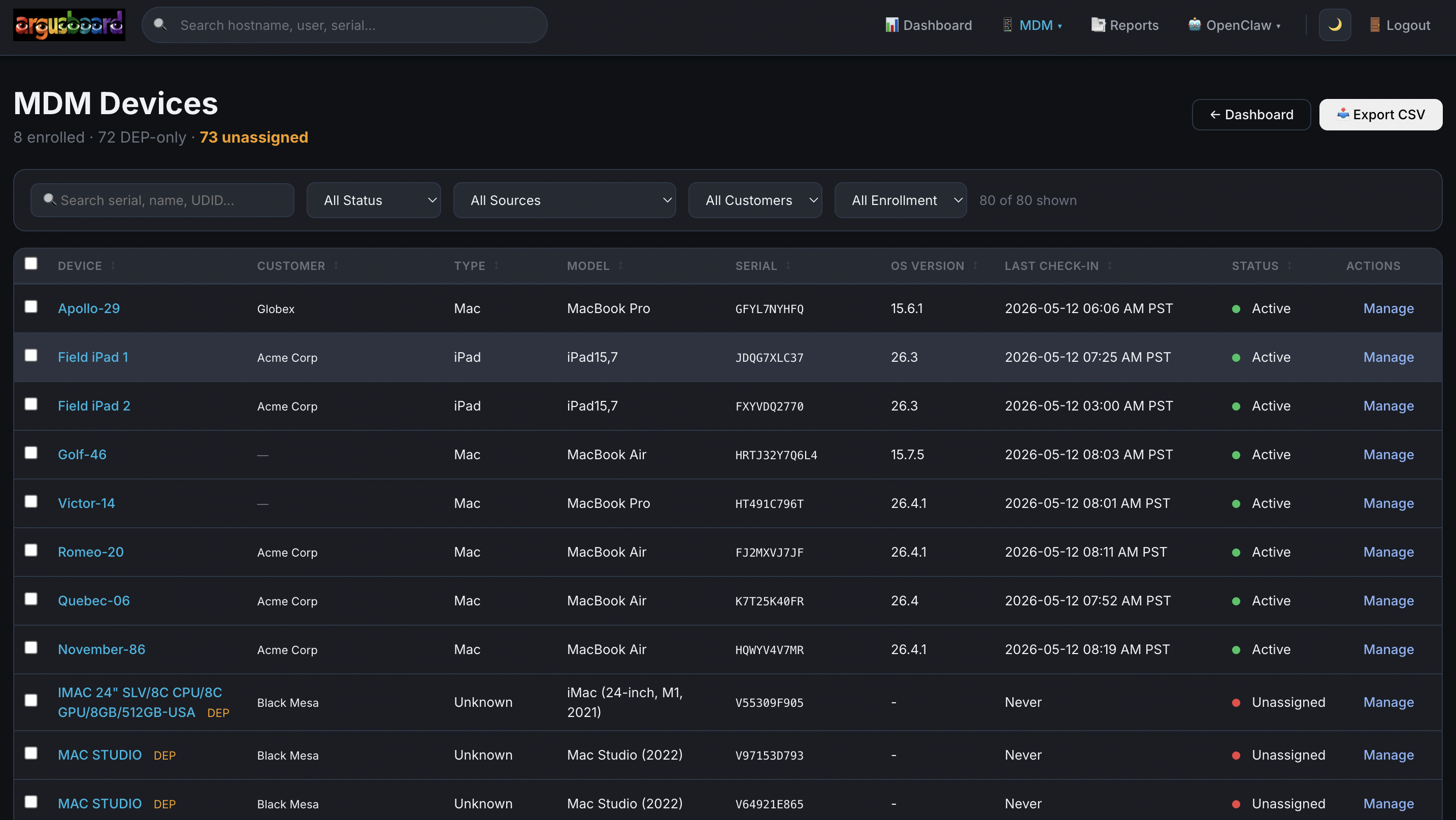Open the All Customers dropdown
This screenshot has height=820, width=1456.
tap(754, 200)
